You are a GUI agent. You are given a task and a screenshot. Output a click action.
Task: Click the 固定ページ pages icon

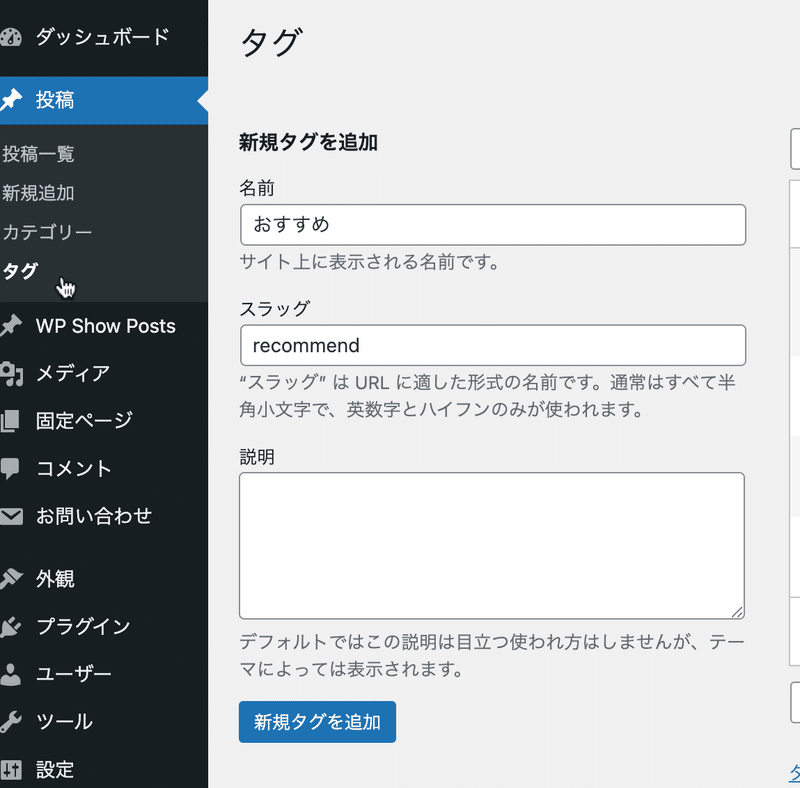tap(10, 421)
